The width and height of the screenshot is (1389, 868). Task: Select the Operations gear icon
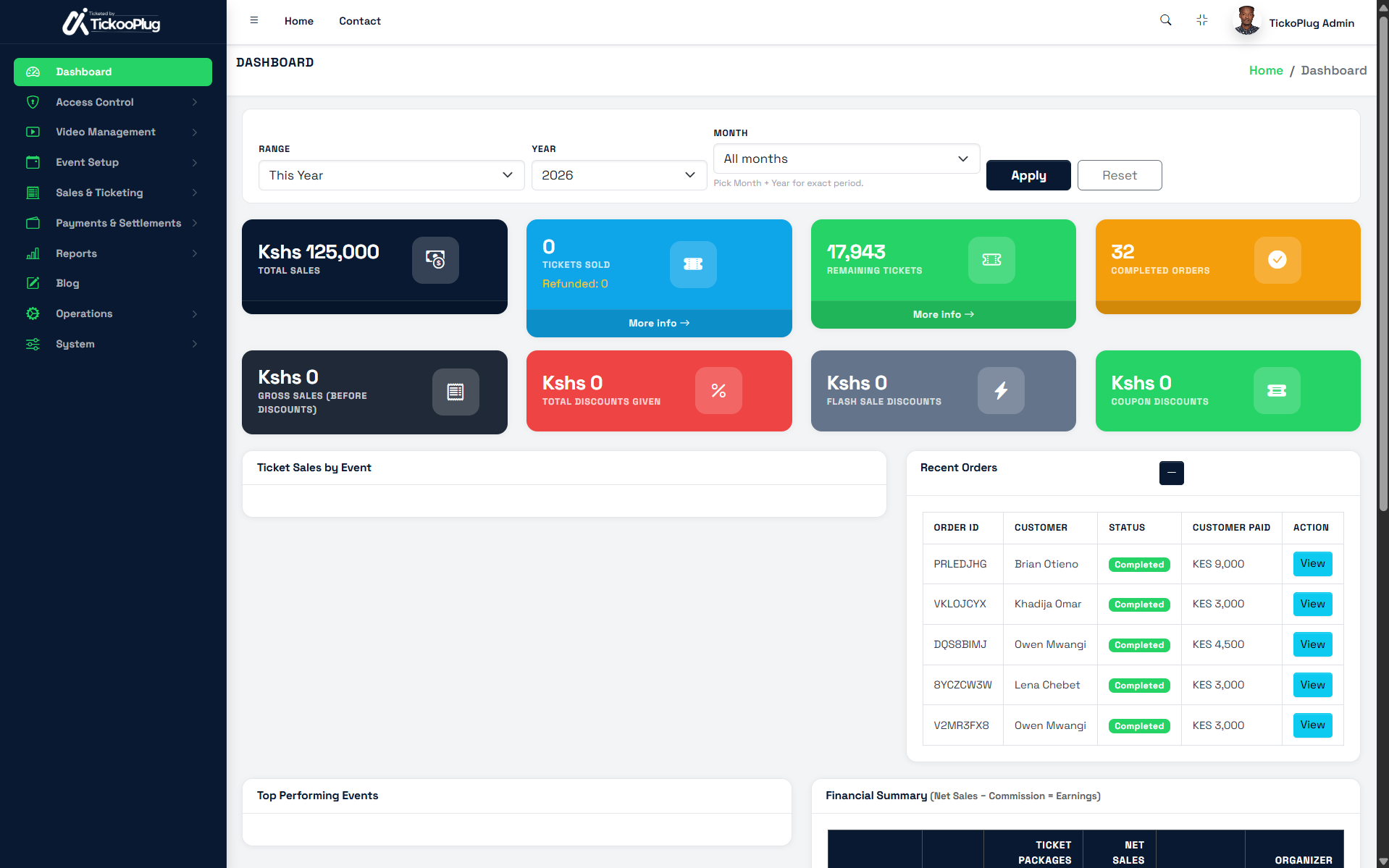[x=33, y=313]
